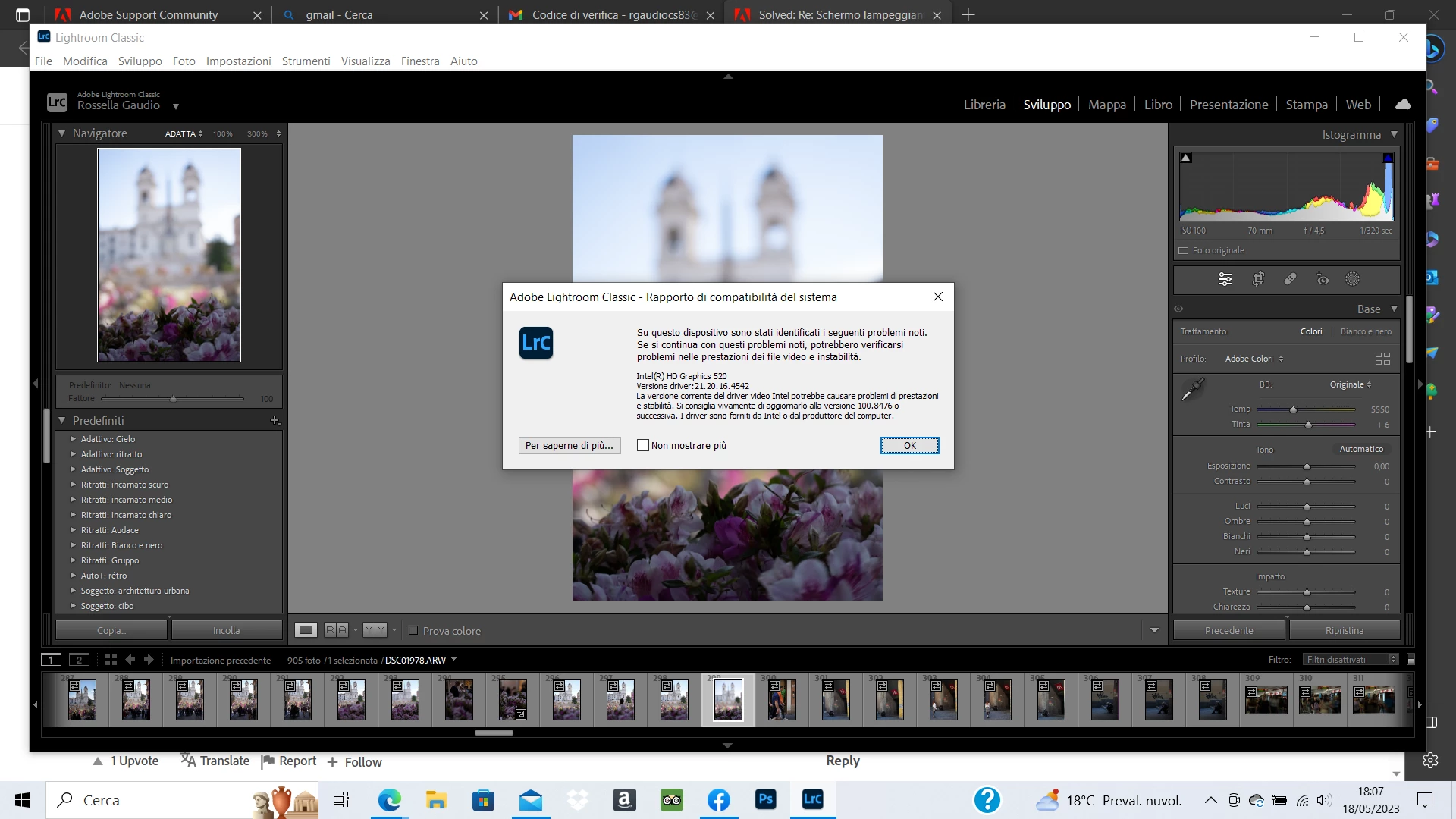The height and width of the screenshot is (819, 1456).
Task: Click 'Per saperne di più...' button
Action: (x=569, y=446)
